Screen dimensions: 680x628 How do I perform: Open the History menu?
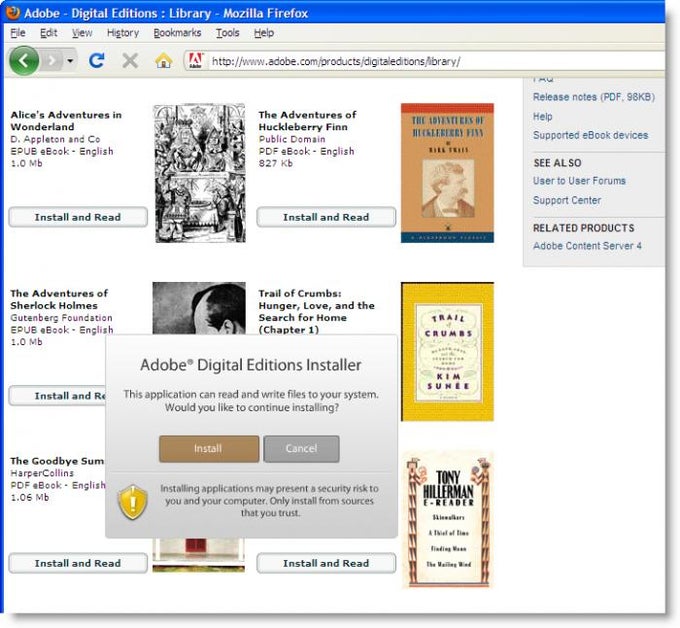123,33
